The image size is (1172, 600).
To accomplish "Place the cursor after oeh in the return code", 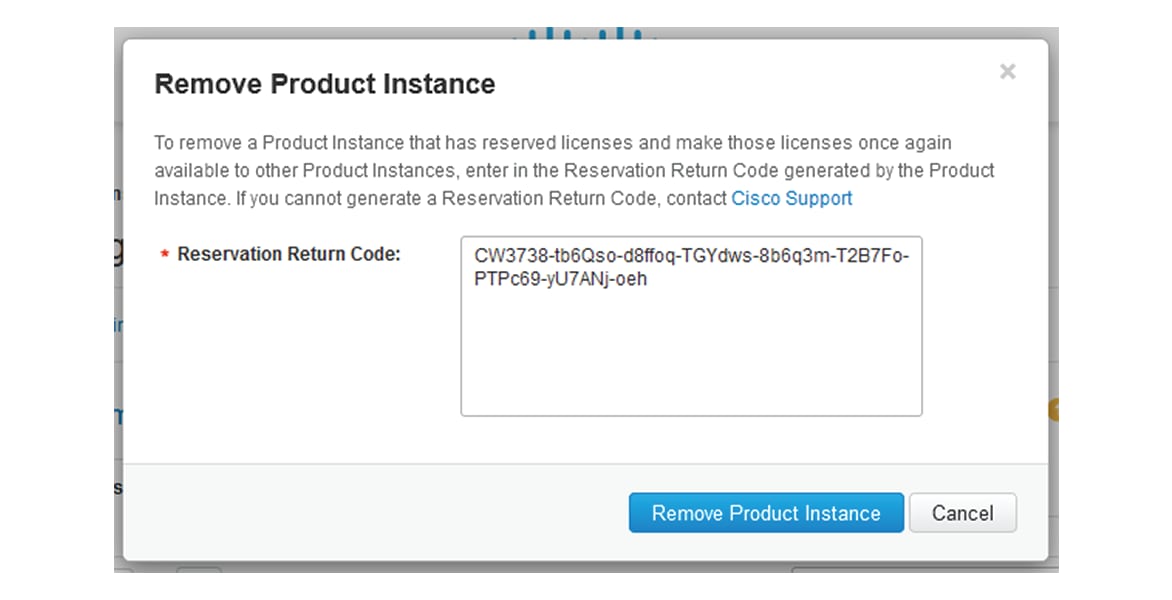I will 648,279.
